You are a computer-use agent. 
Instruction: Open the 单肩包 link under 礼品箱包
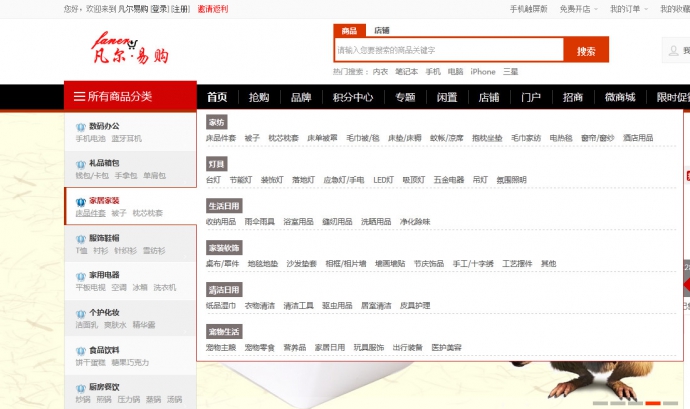[154, 175]
